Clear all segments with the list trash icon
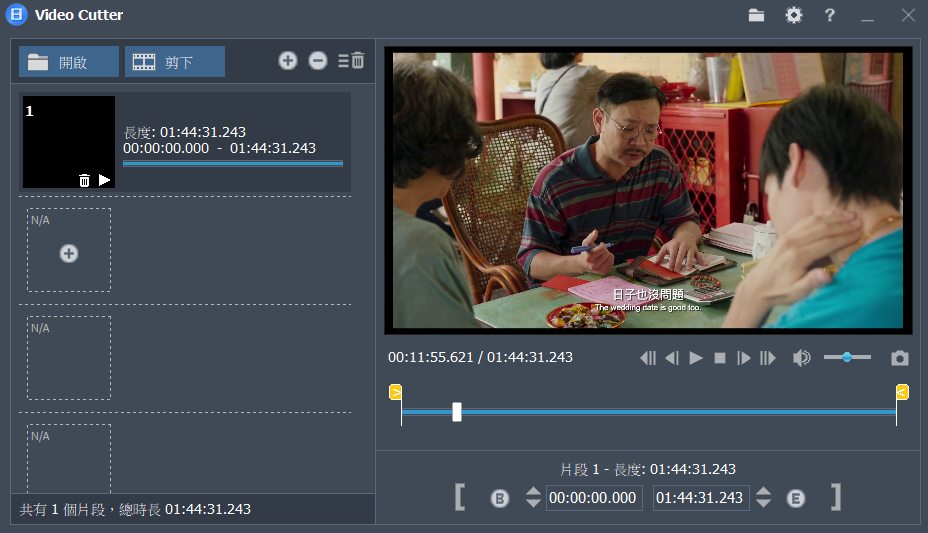 pyautogui.click(x=351, y=61)
